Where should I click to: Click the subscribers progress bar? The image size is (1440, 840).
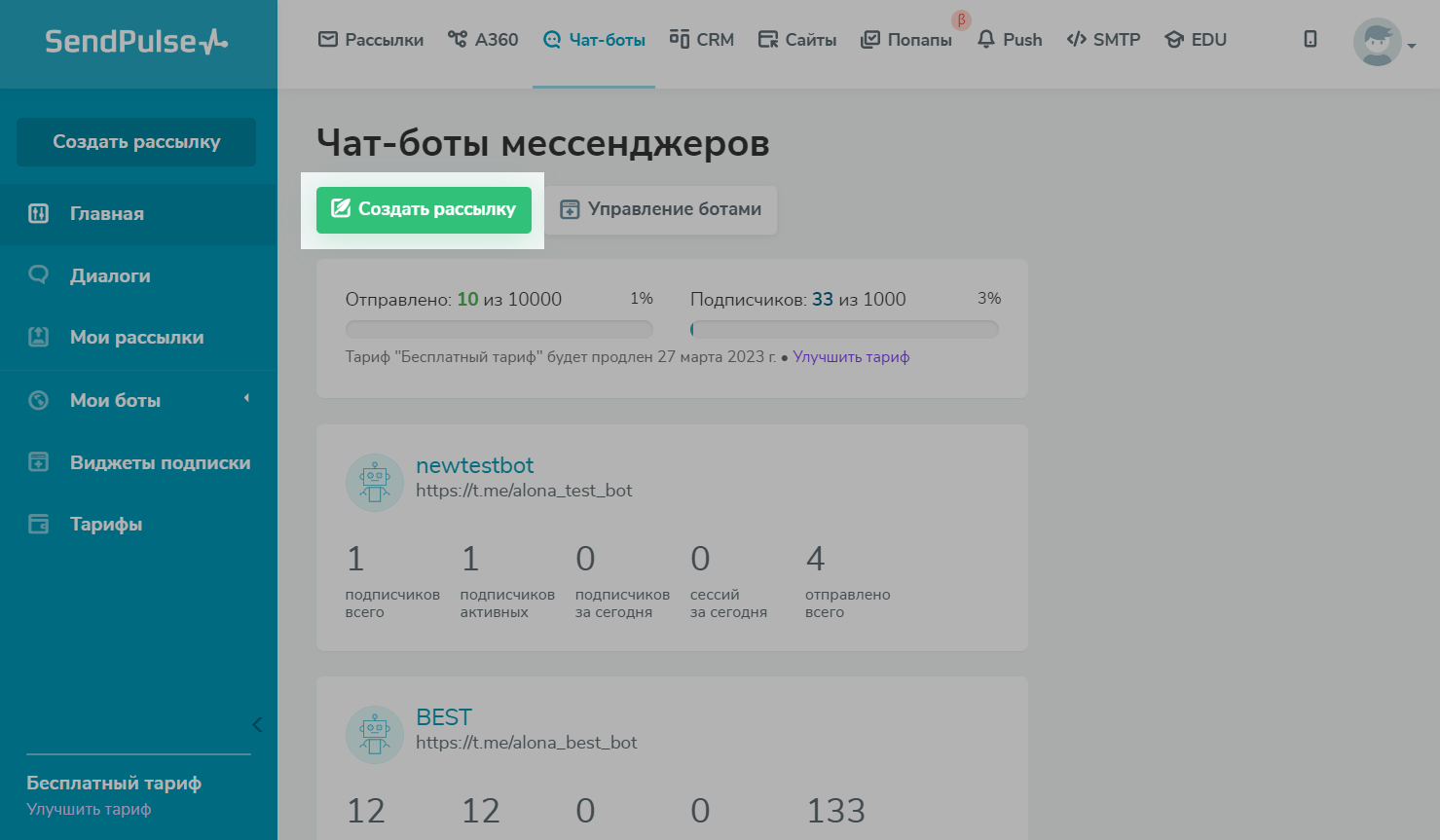[844, 329]
